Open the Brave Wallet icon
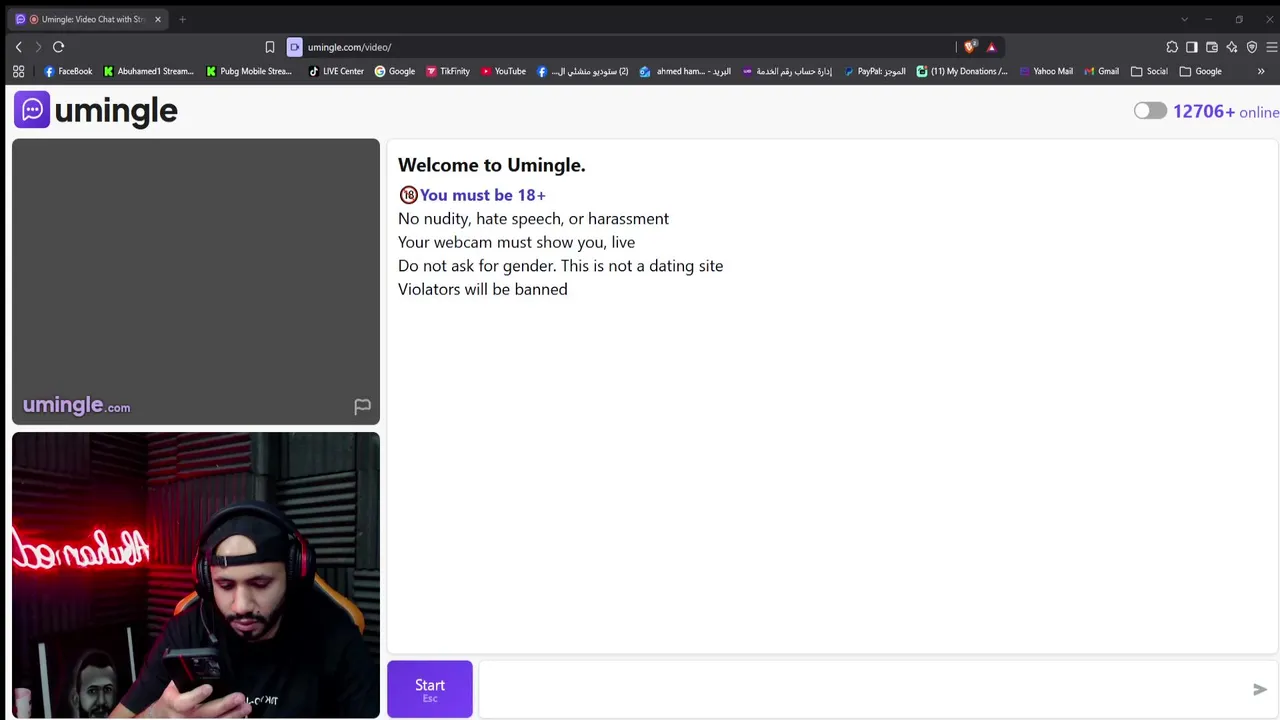 [x=1212, y=47]
